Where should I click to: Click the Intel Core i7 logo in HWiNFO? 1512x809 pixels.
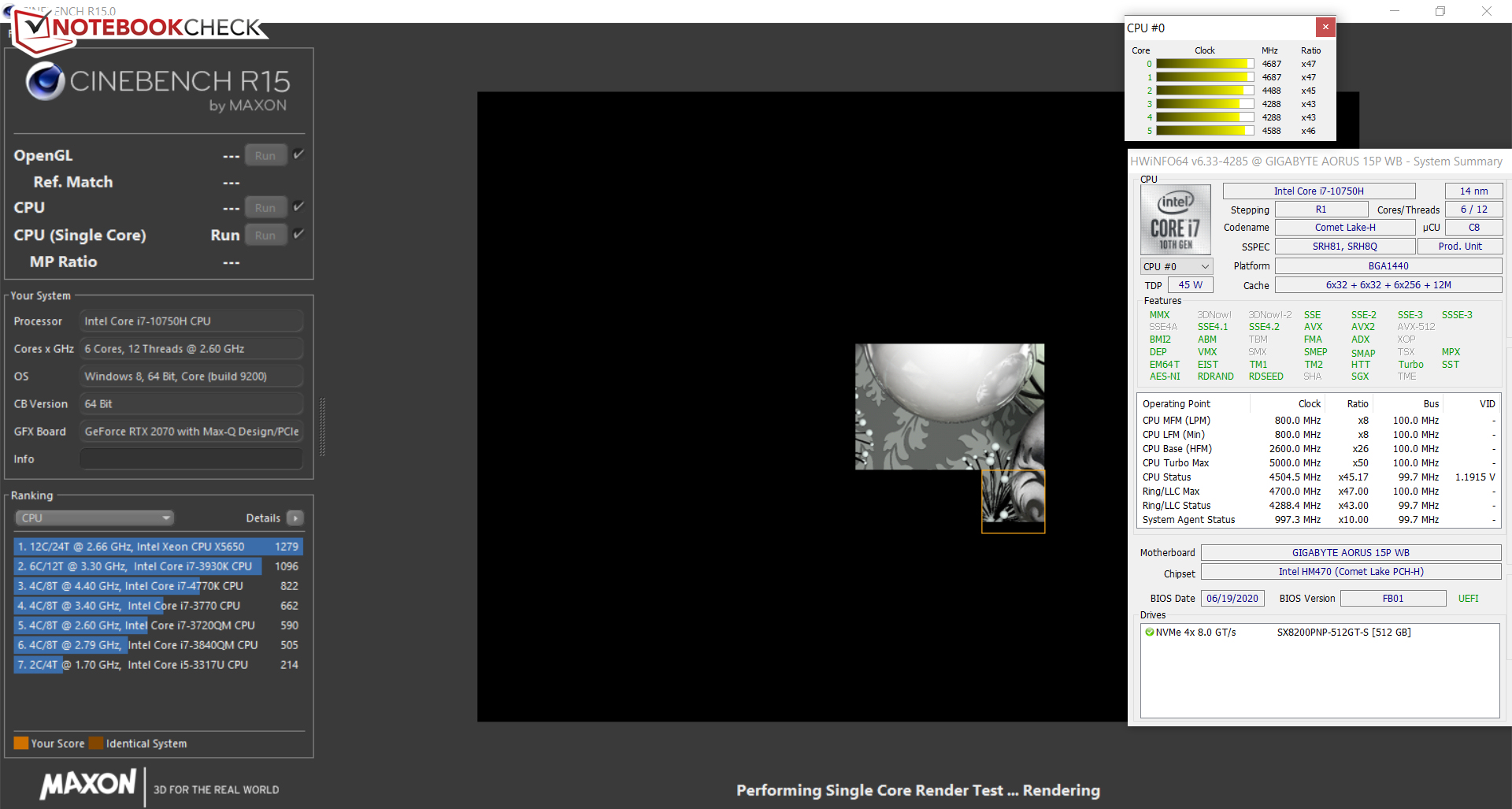click(1176, 219)
